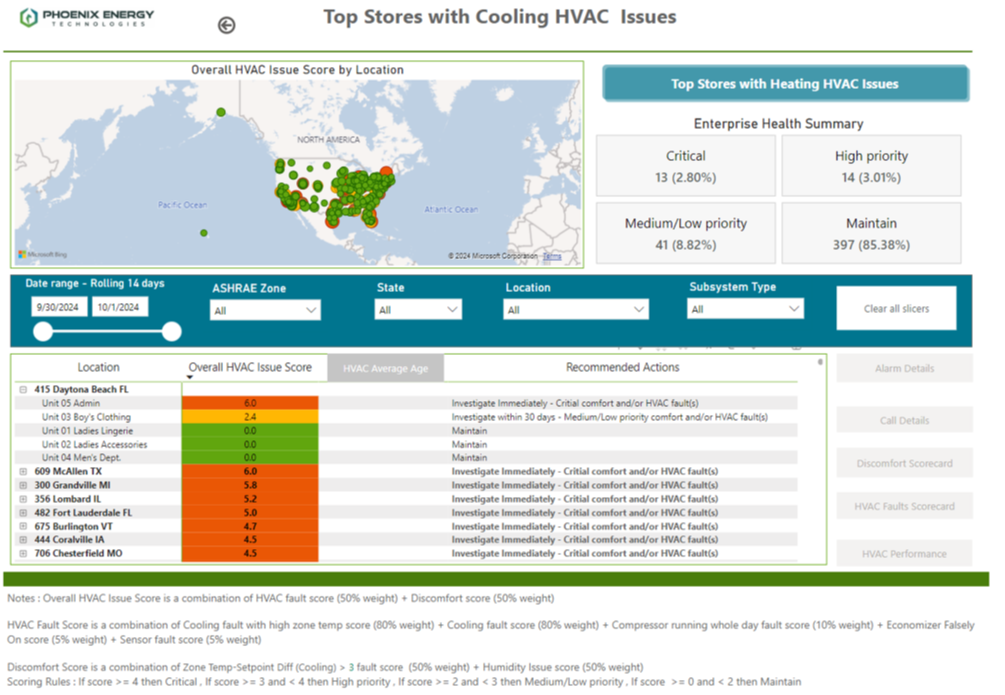
Task: Expand the 675 Burlington VT row
Action: click(x=23, y=526)
